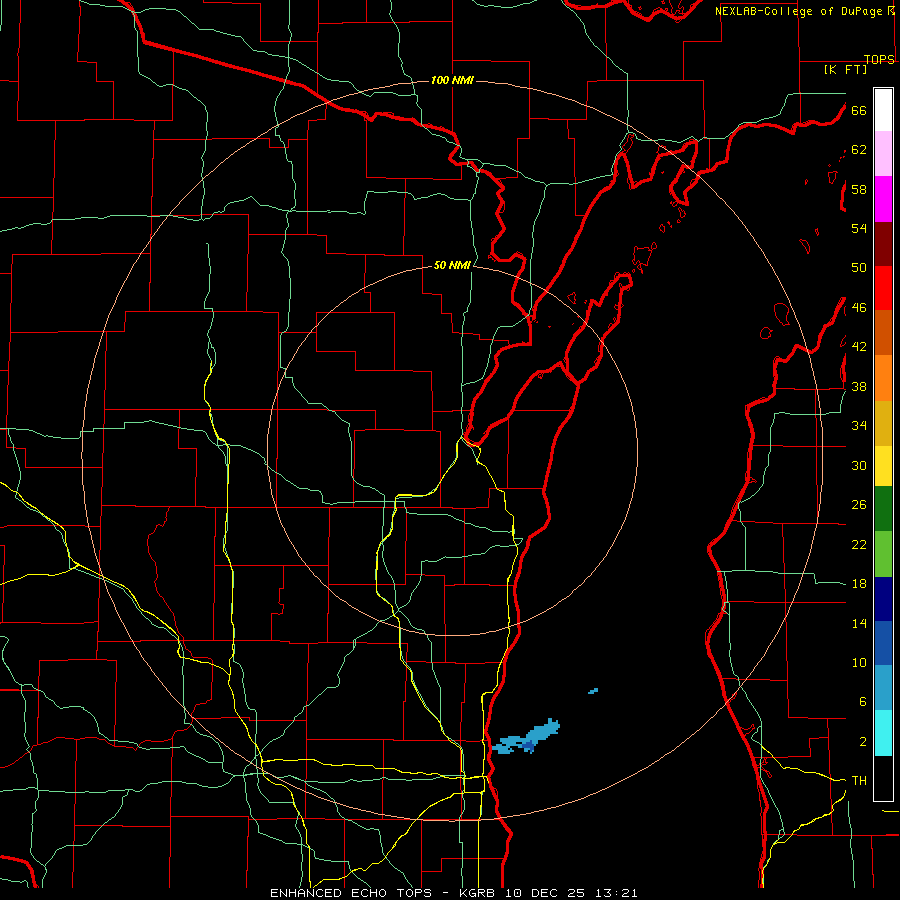Click the 'TH' threshold legend label
The image size is (900, 900).
pos(859,781)
